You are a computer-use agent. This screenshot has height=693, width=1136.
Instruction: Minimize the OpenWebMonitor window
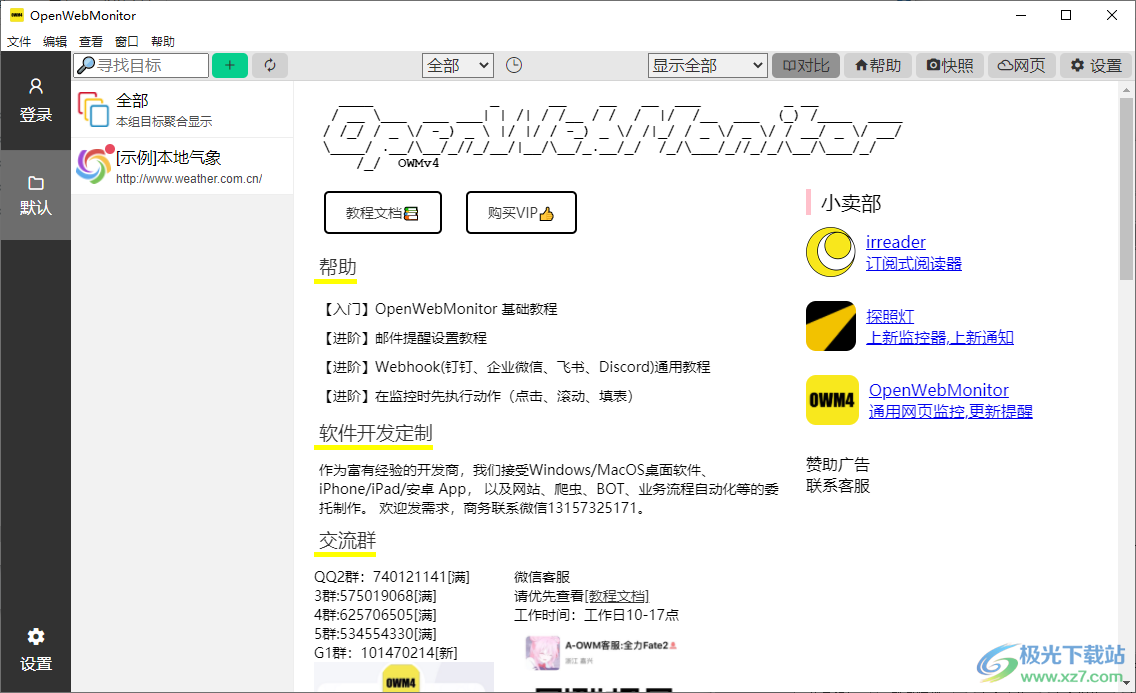pos(1021,15)
